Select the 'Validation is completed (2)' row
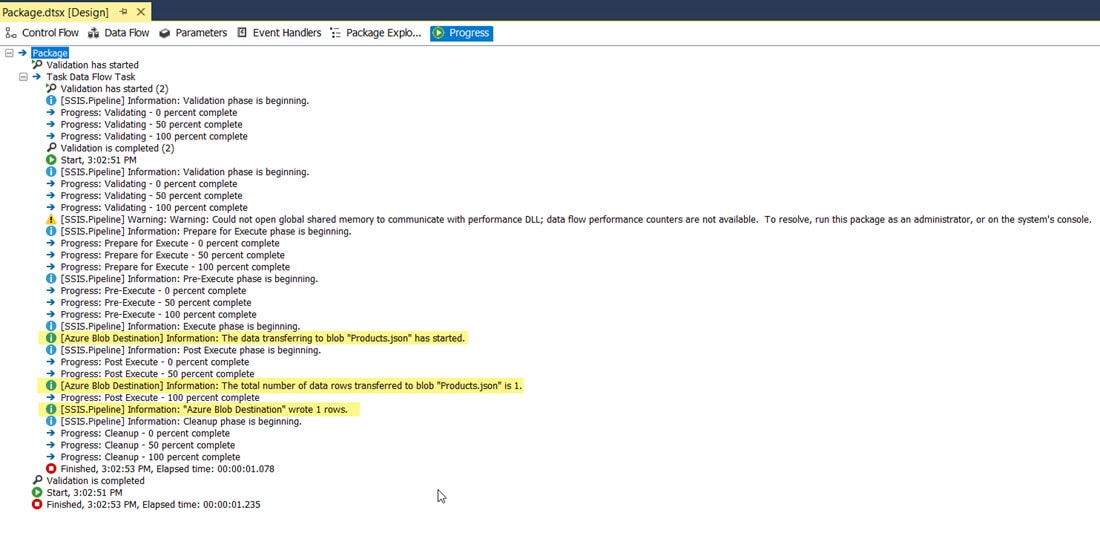The width and height of the screenshot is (1100, 536). 117,148
